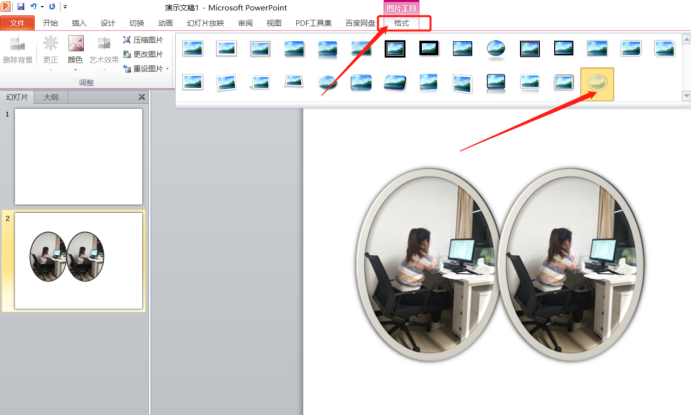Screen dimensions: 692x415
Task: Open the PDF工具集 tab
Action: [313, 23]
